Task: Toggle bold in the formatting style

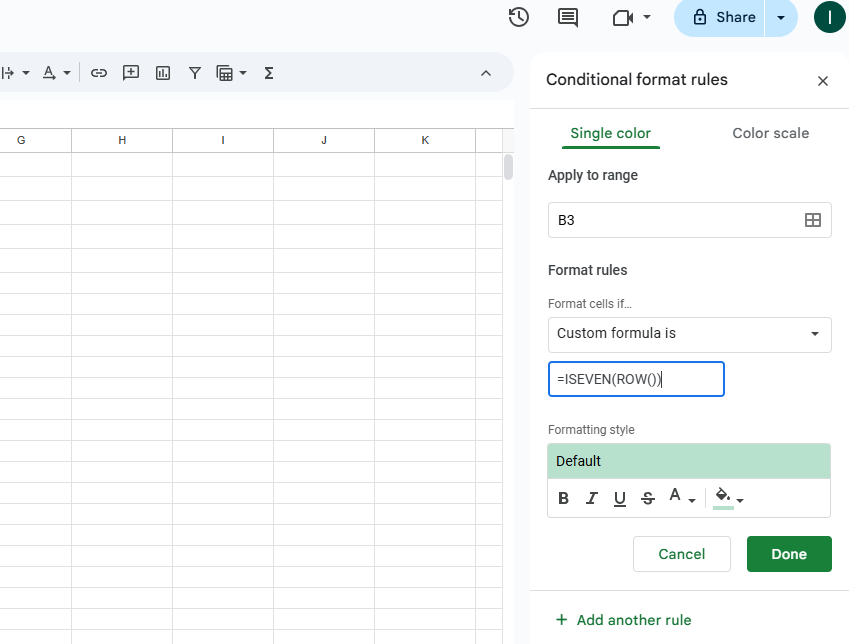Action: pos(563,498)
